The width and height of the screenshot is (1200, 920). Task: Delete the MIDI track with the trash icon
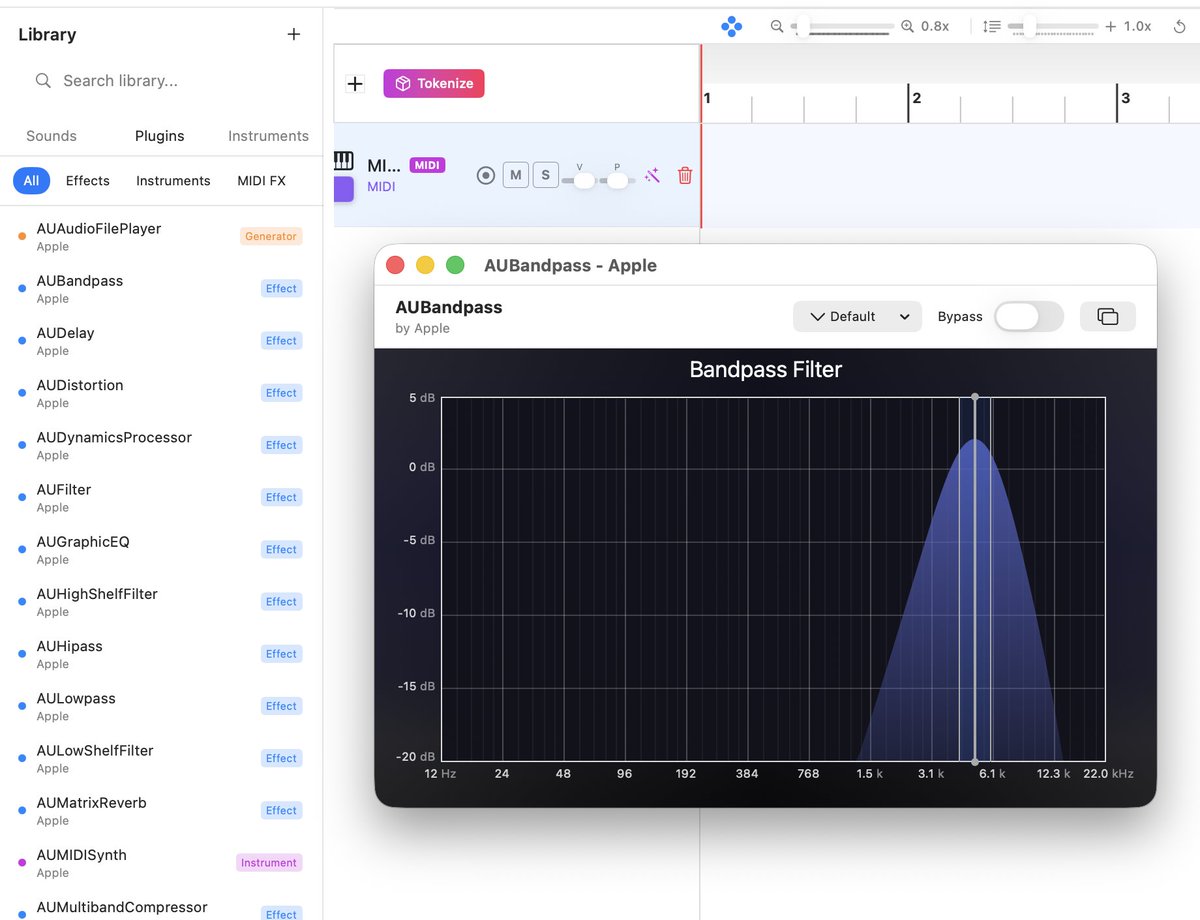[684, 175]
